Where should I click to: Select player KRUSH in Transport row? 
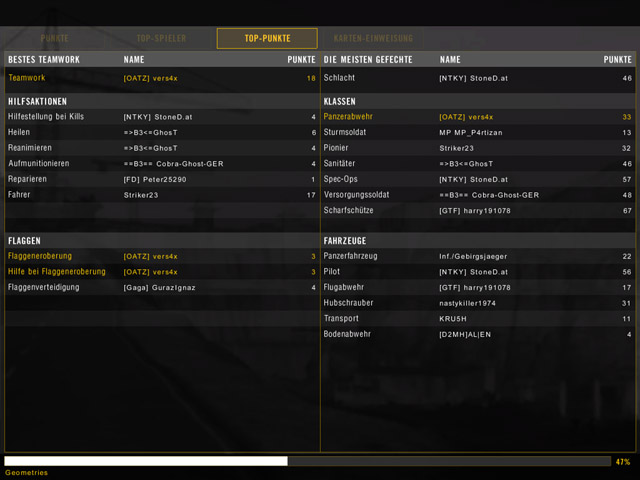453,319
